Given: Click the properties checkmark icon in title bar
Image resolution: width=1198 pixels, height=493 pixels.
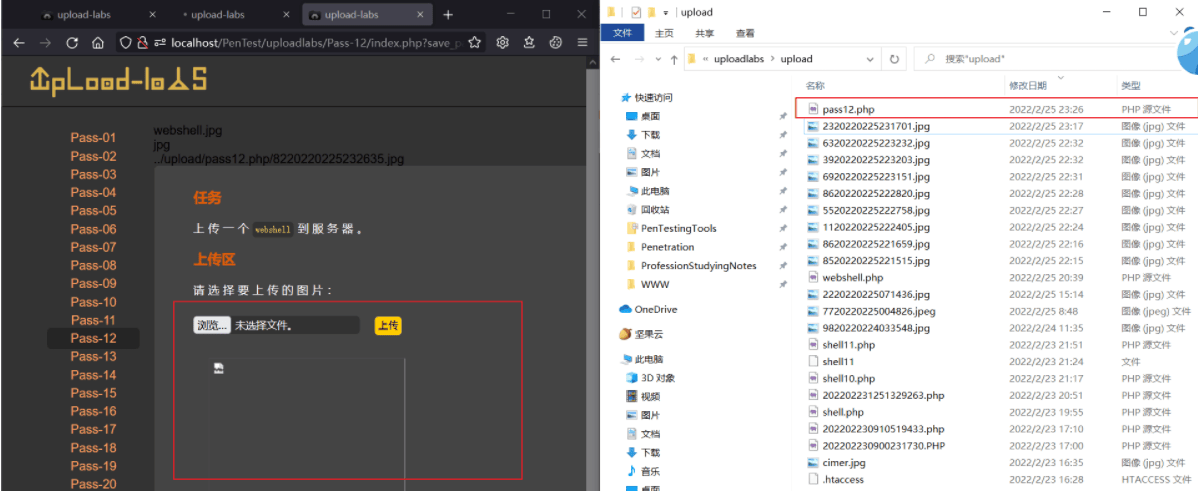Looking at the screenshot, I should point(636,12).
